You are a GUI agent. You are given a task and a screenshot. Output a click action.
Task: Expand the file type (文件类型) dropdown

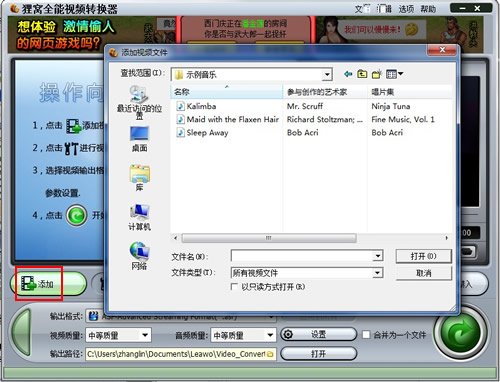pos(377,273)
